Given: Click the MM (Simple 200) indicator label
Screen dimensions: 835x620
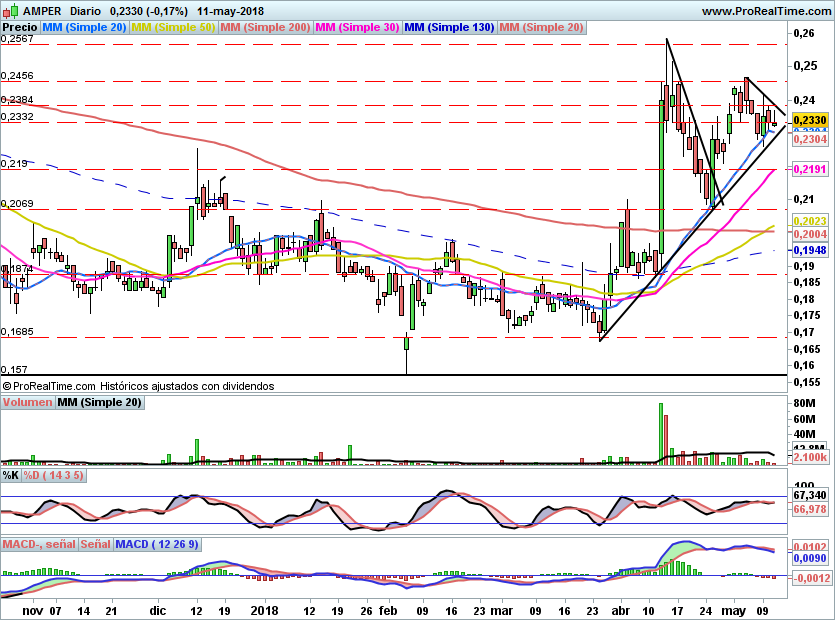Looking at the screenshot, I should [265, 27].
